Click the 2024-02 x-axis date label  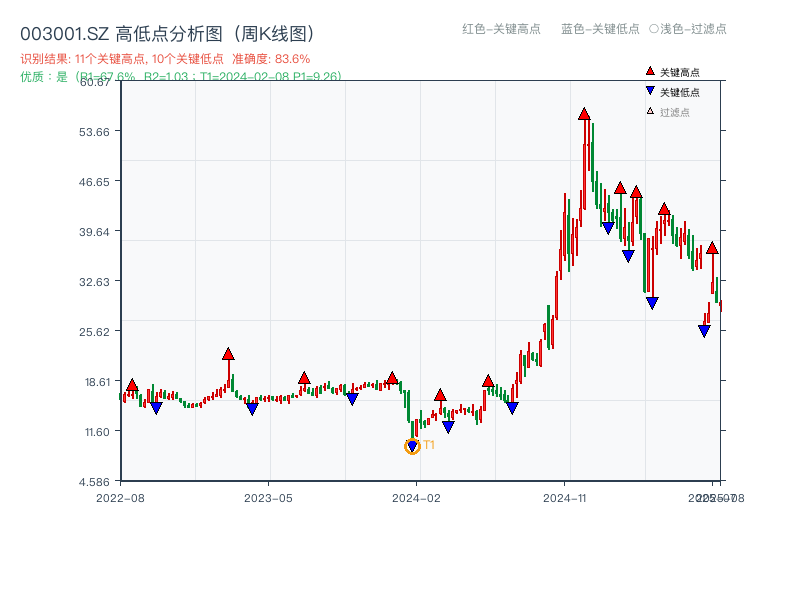tap(416, 498)
